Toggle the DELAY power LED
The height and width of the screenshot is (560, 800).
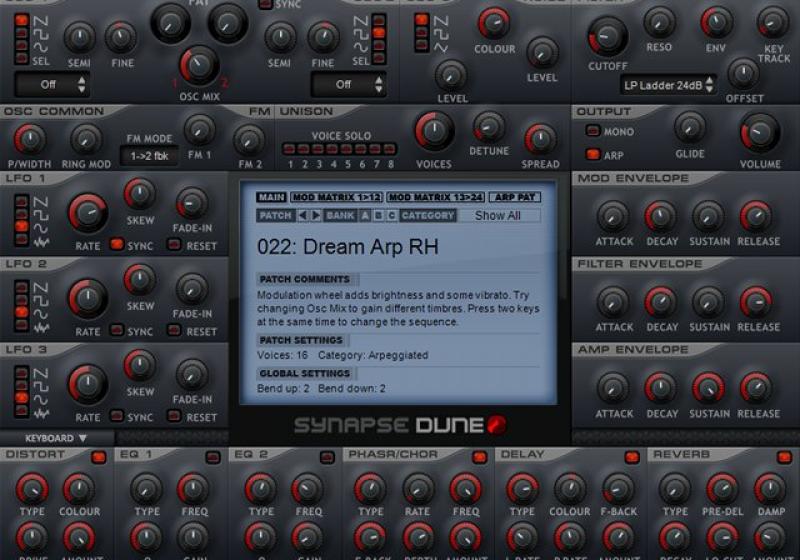coord(632,457)
